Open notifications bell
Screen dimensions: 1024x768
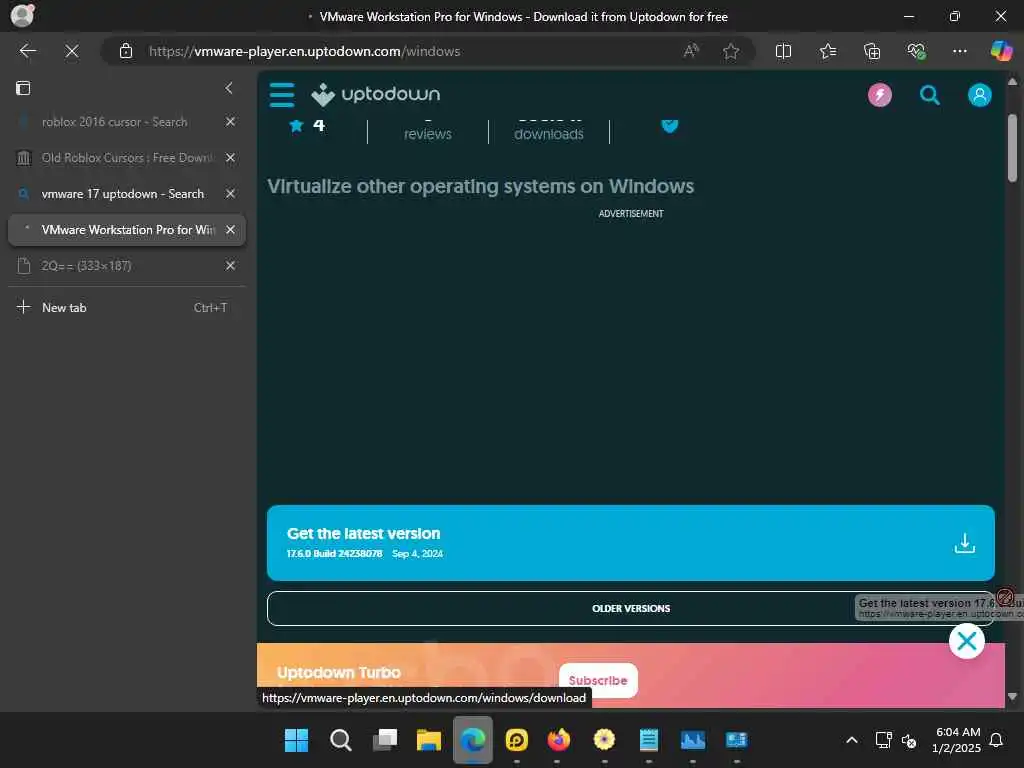(x=996, y=740)
